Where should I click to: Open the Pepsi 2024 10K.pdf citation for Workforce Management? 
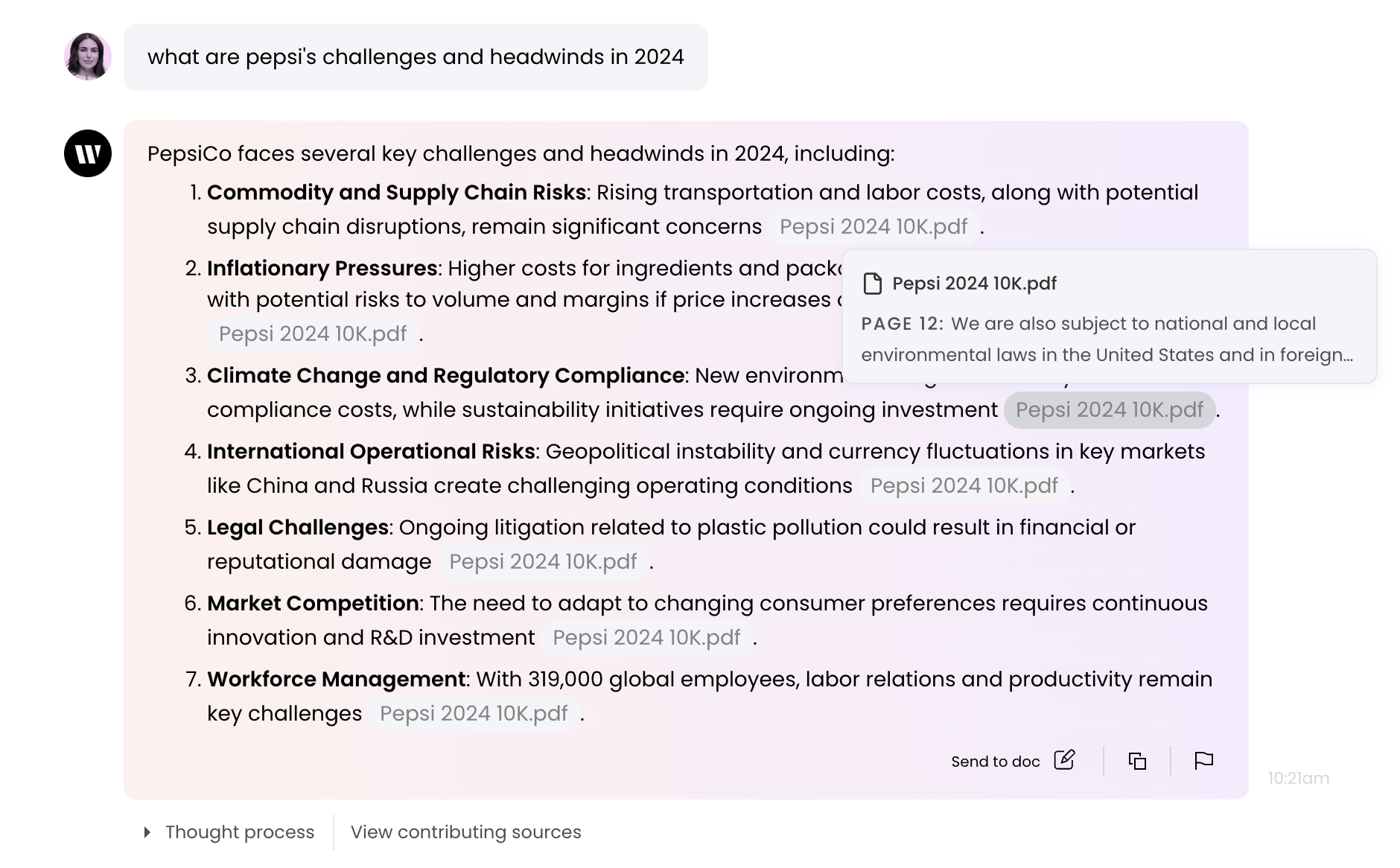[x=474, y=713]
